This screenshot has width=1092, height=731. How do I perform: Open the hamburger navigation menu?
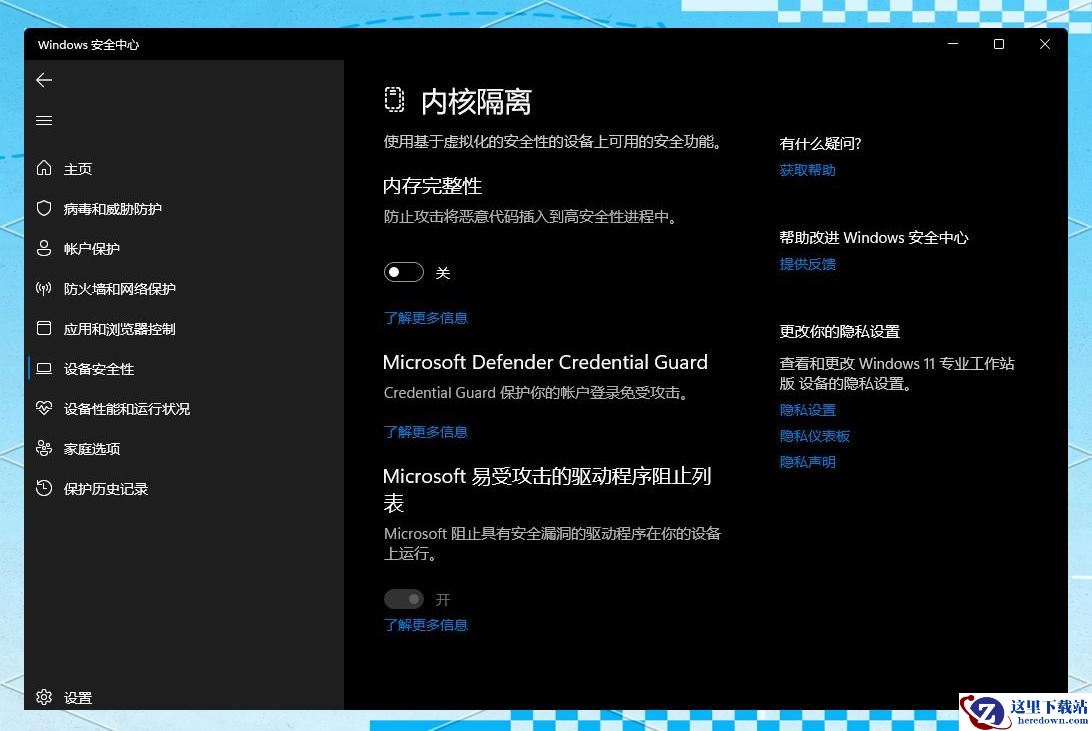tap(44, 120)
